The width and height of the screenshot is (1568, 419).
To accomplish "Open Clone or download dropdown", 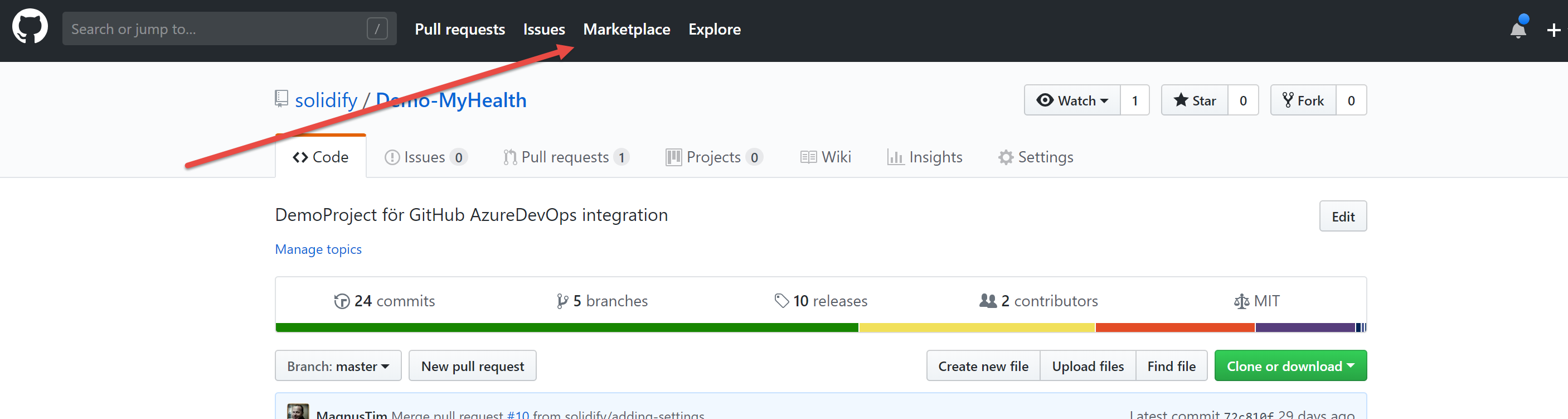I will (1290, 365).
